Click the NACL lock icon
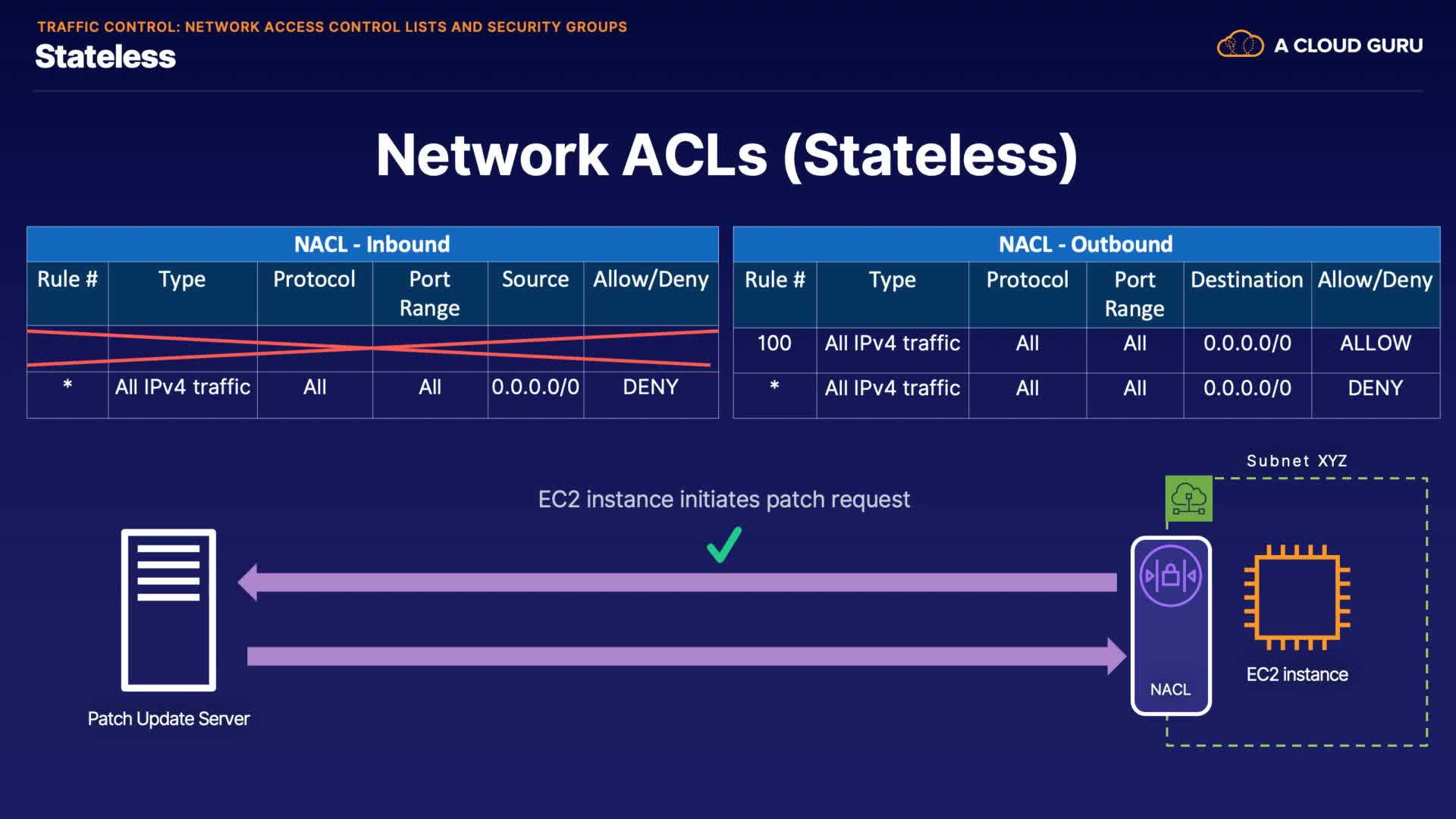Image resolution: width=1456 pixels, height=819 pixels. point(1170,576)
